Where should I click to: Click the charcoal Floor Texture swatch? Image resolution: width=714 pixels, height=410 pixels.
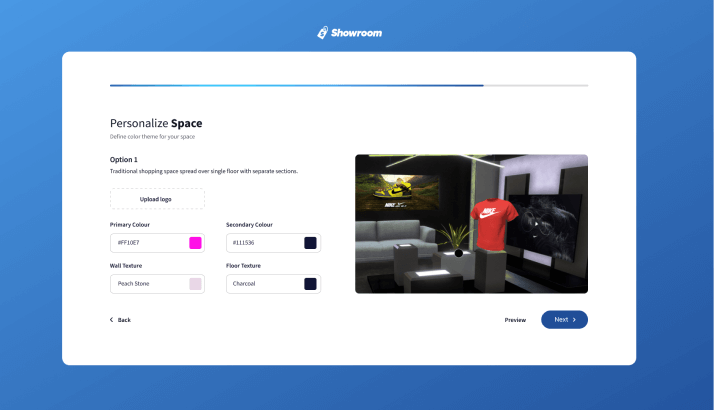tap(310, 284)
